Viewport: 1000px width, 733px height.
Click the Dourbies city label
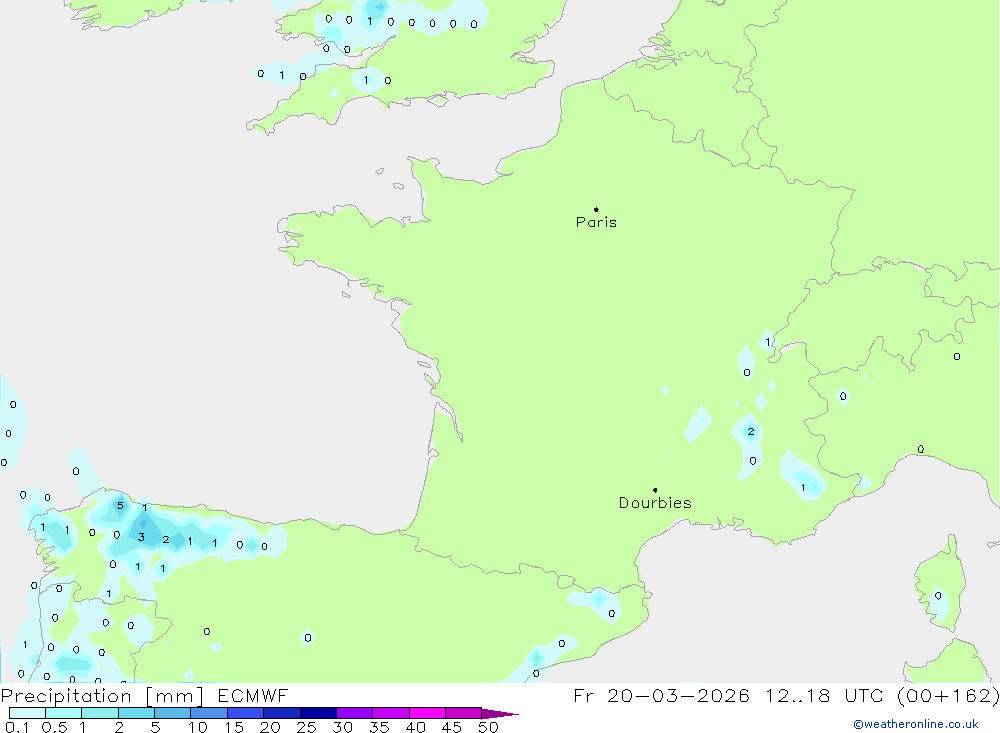click(x=655, y=503)
